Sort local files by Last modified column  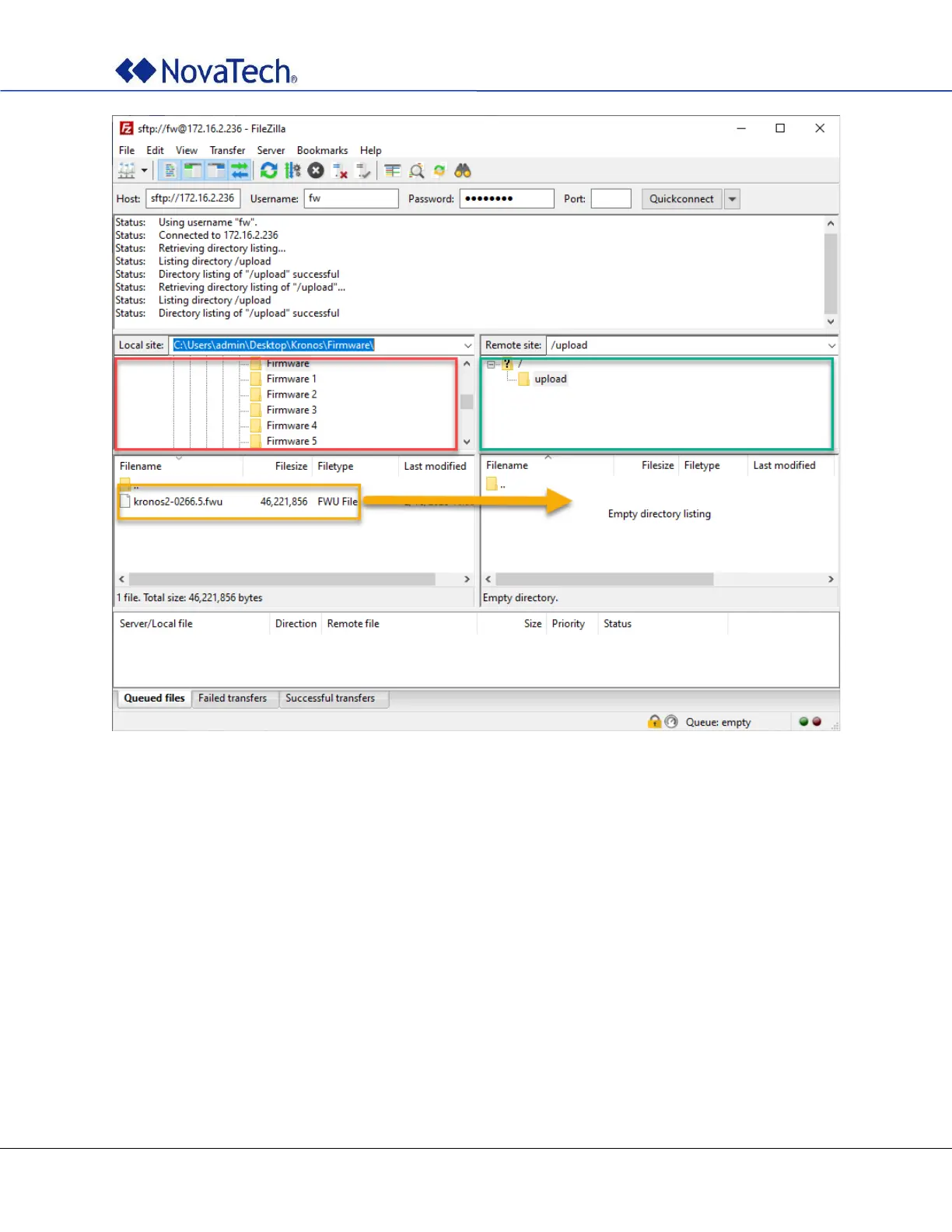tap(435, 466)
